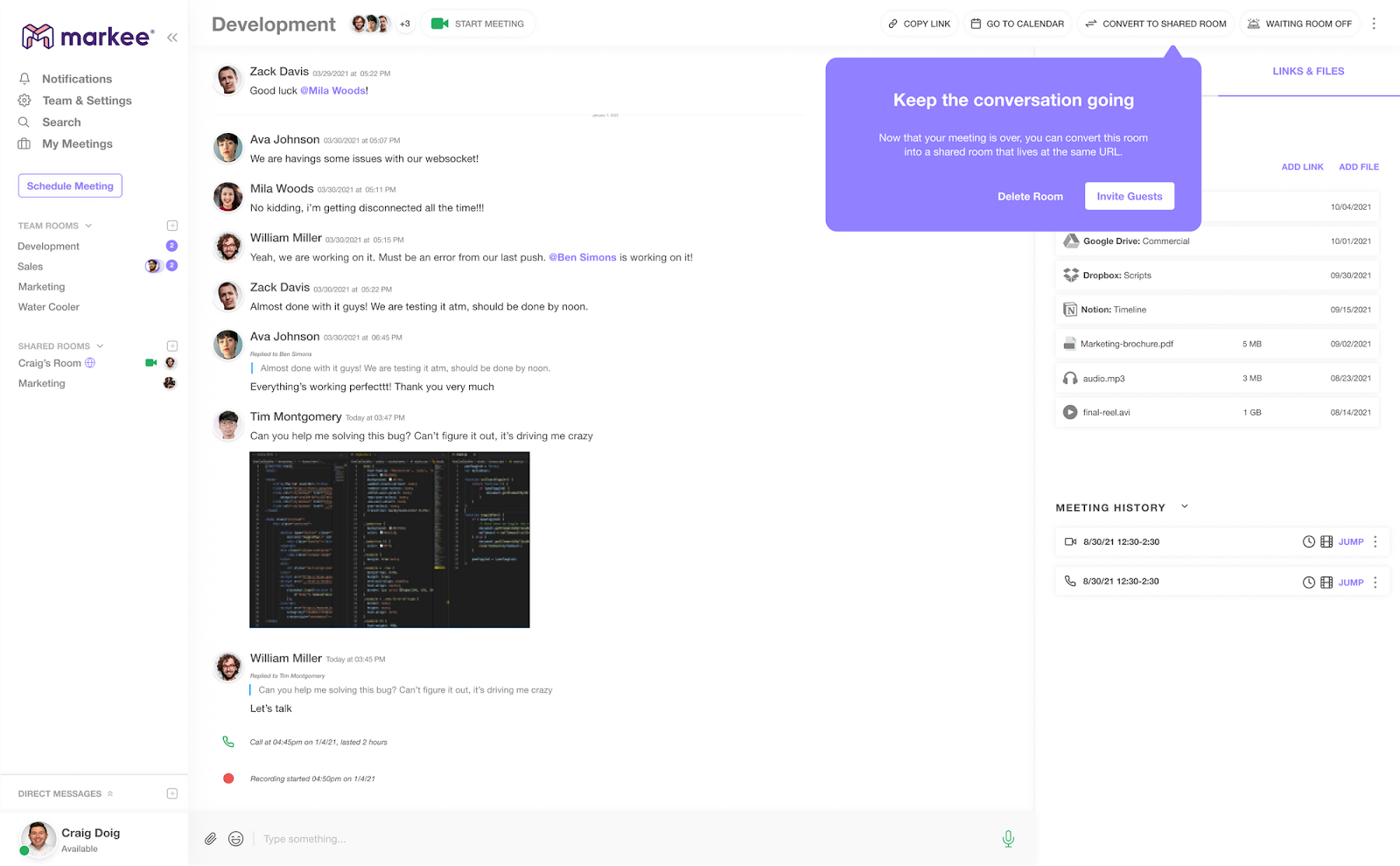Open the more options on the video meeting row

1375,542
